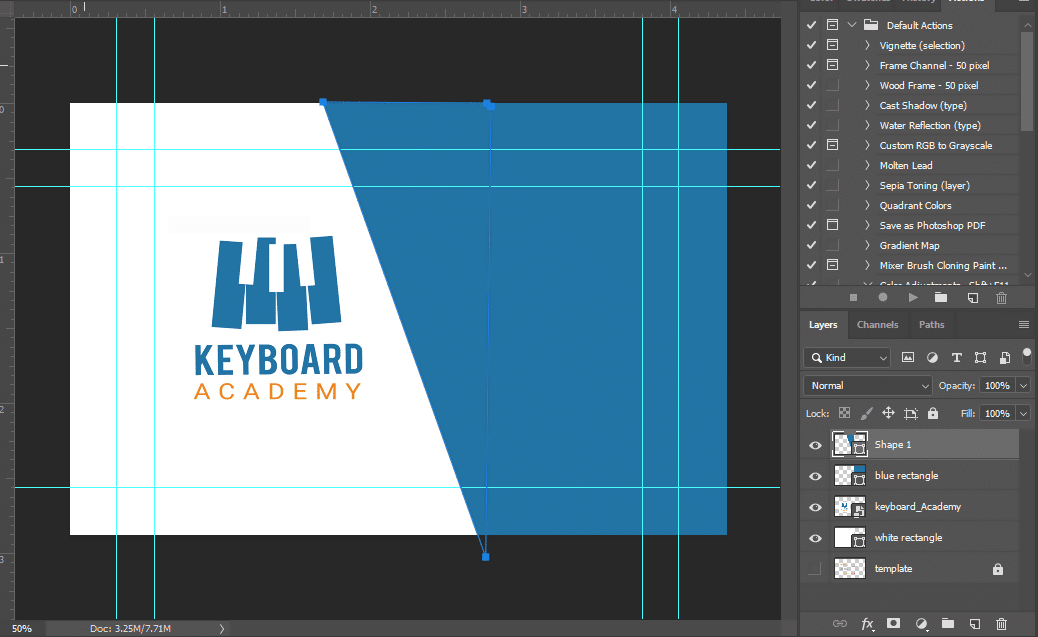This screenshot has height=637, width=1038.
Task: Show the template layer
Action: 816,569
